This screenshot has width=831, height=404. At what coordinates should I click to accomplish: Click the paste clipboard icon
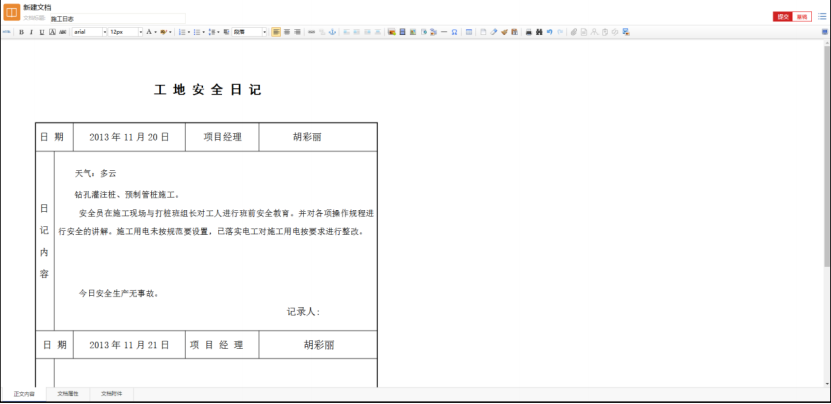click(x=515, y=32)
